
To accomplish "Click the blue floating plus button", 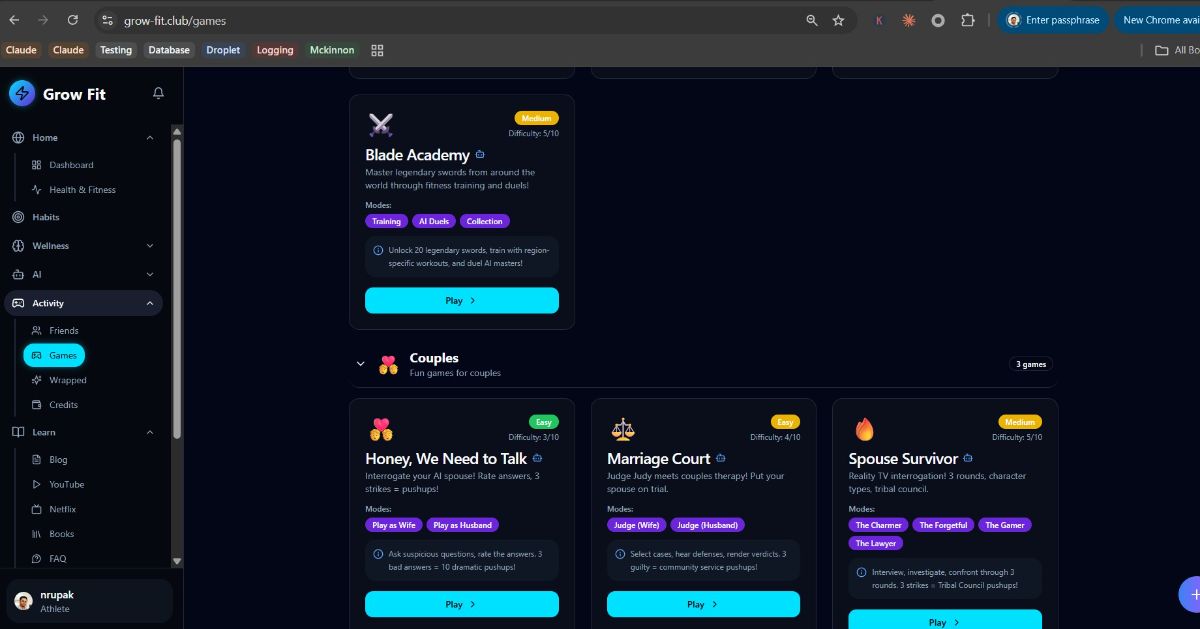I will (x=1190, y=594).
